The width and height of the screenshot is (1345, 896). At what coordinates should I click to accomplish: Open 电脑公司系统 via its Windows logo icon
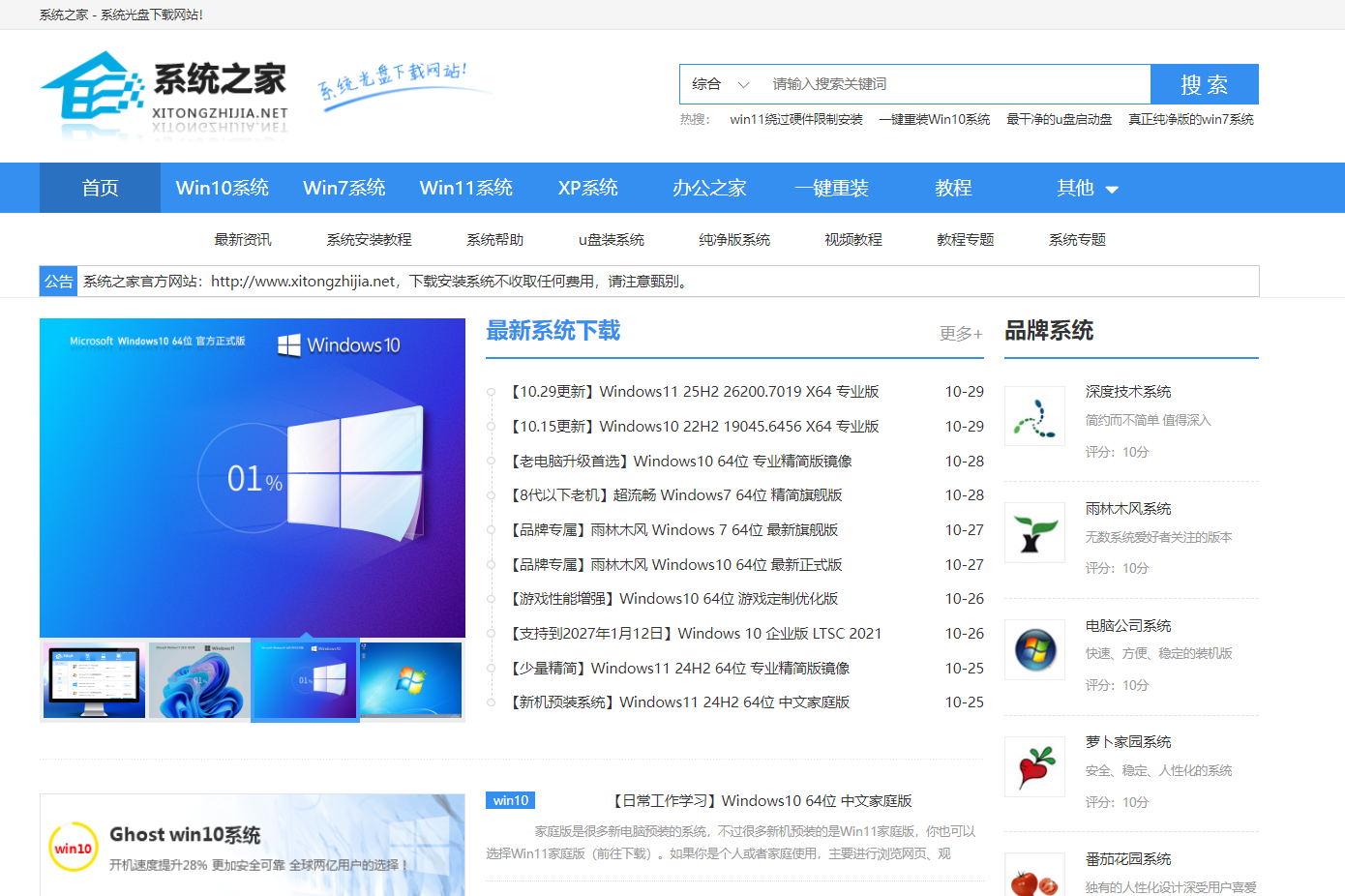point(1034,649)
